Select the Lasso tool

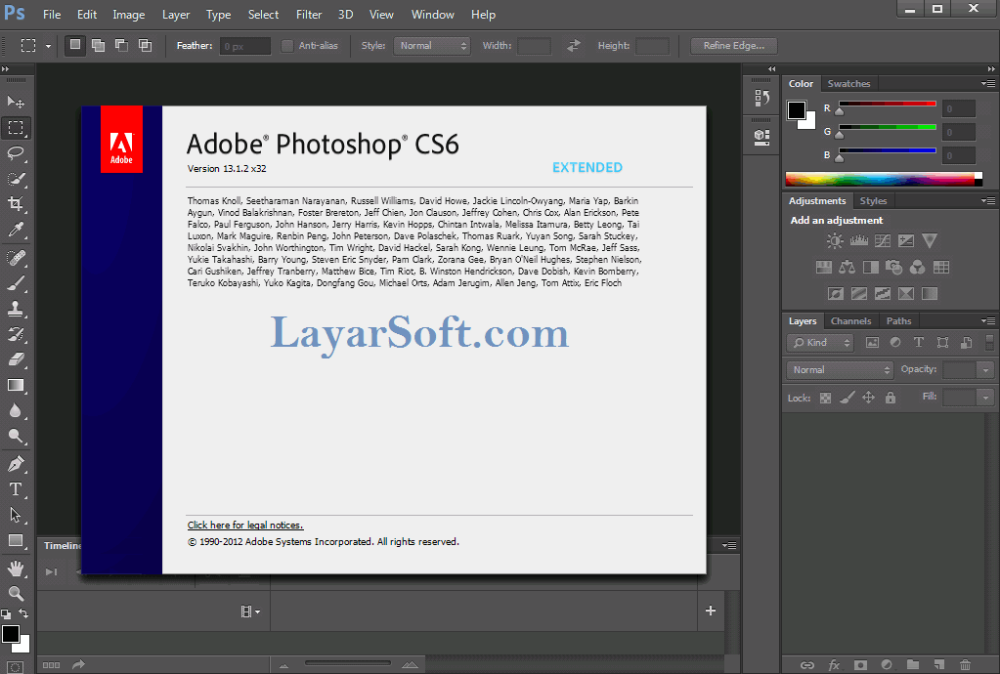[16, 153]
